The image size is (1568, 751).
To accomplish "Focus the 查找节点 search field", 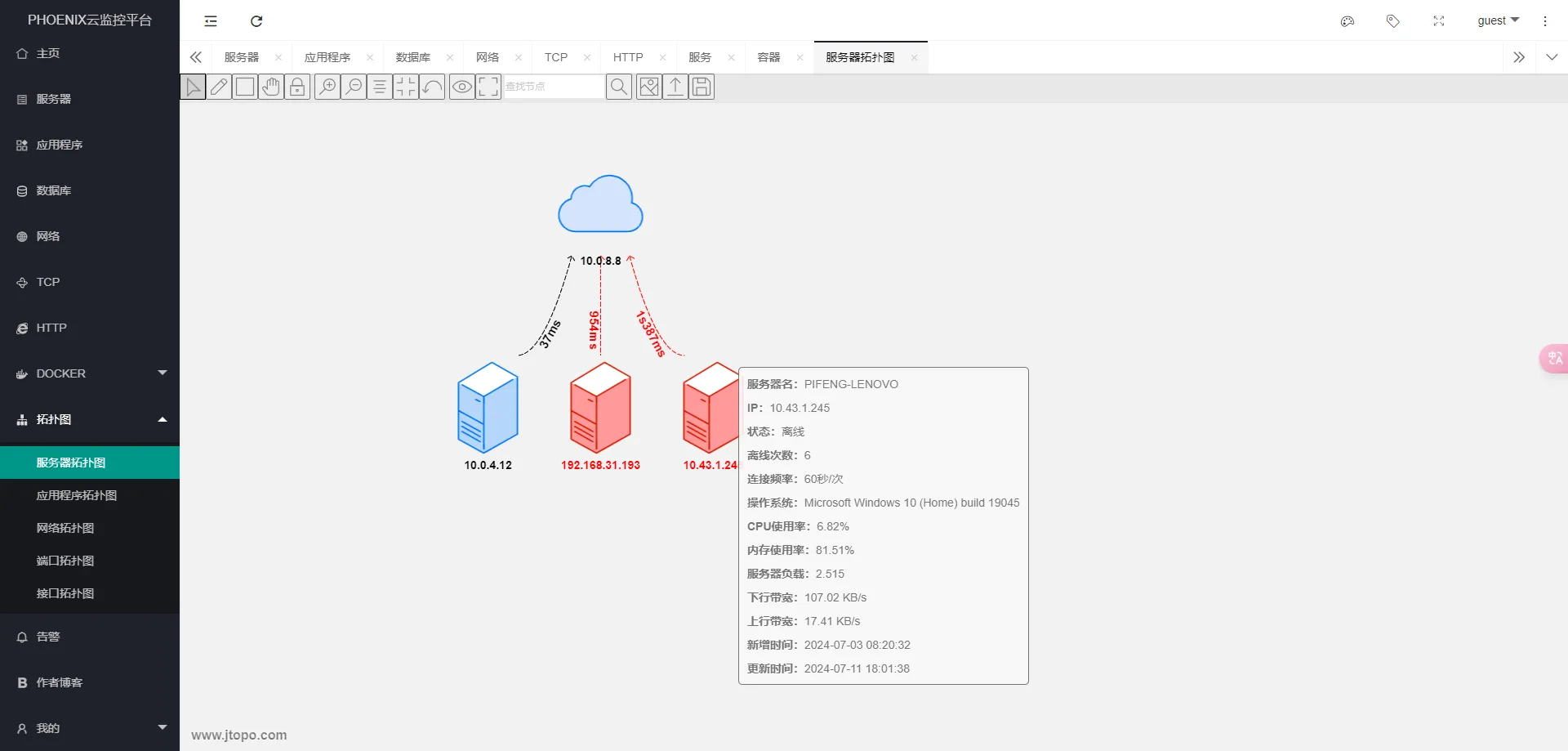I will [554, 87].
